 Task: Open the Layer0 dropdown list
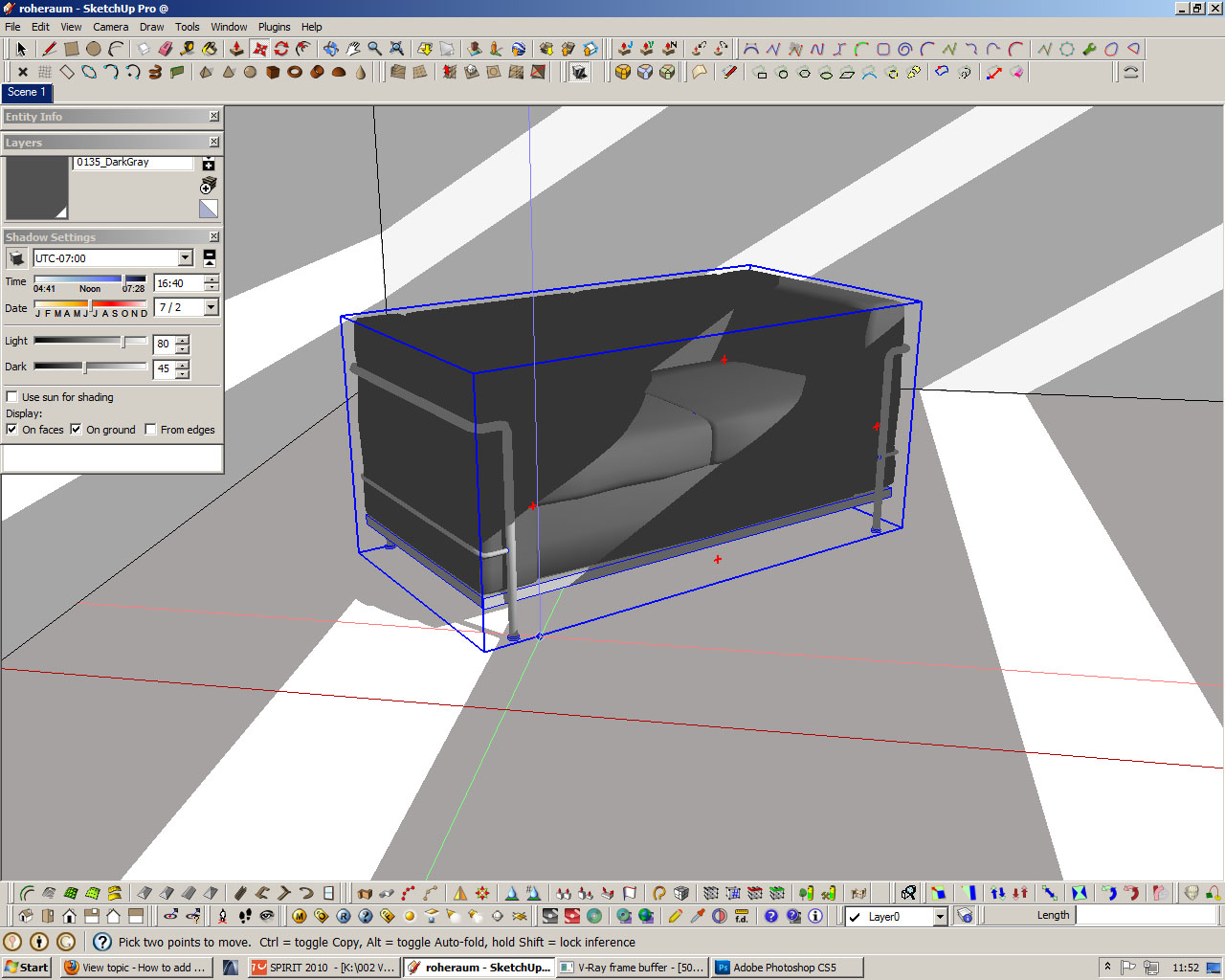coord(940,917)
